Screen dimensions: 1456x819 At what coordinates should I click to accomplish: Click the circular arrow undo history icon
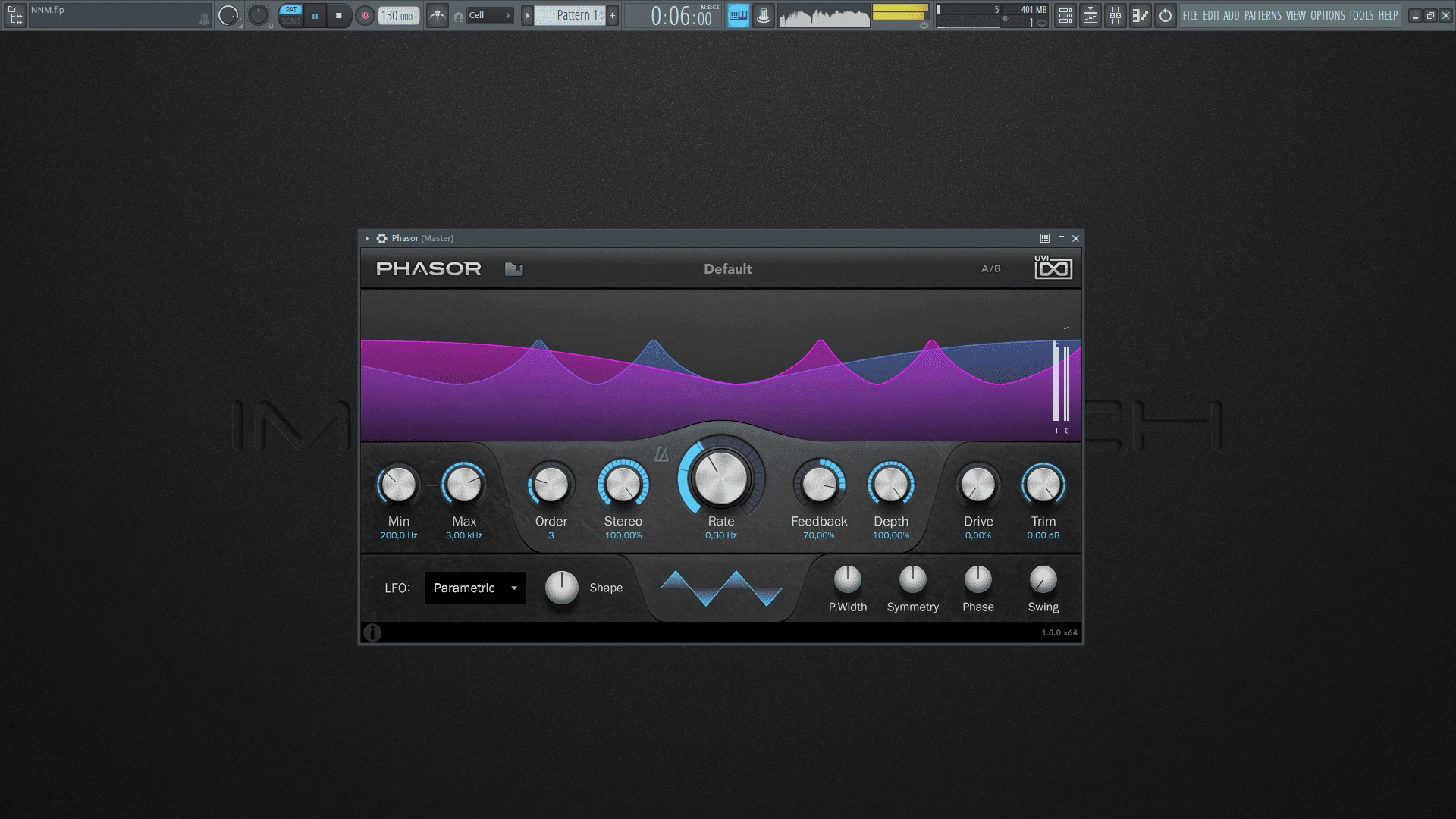tap(1166, 15)
